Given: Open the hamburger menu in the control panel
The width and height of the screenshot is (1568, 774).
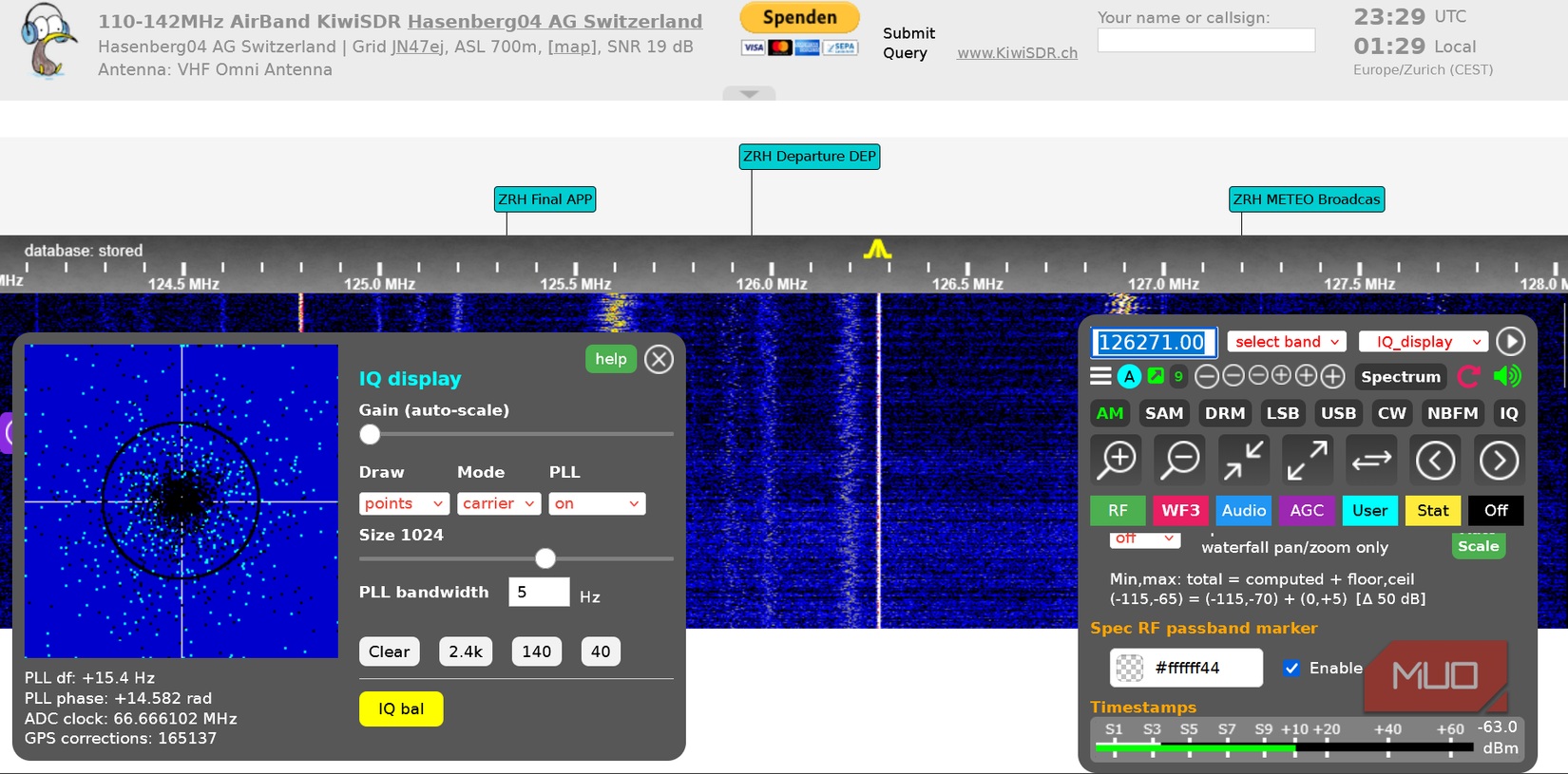Looking at the screenshot, I should 1100,376.
